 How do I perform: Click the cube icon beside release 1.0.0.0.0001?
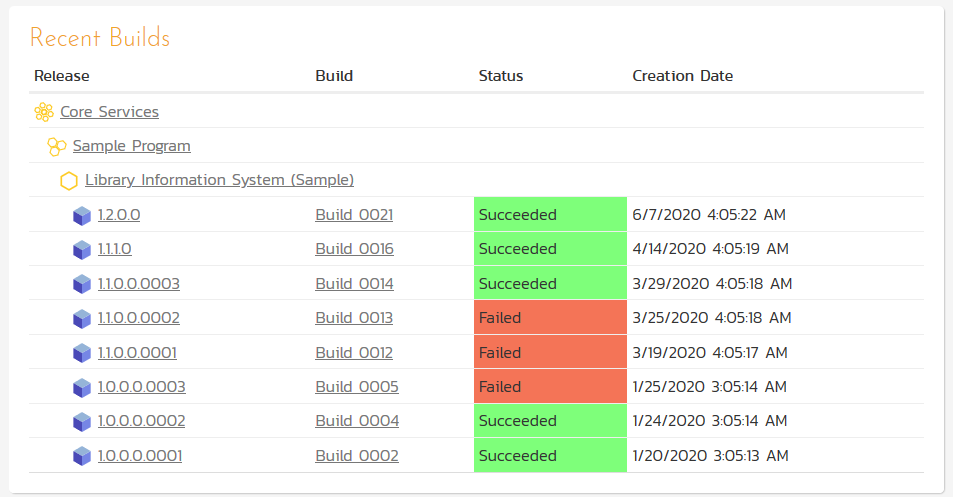tap(82, 456)
